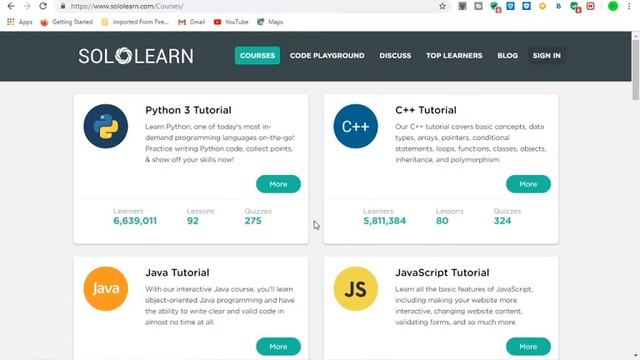Open Code Playground from navigation

(327, 56)
